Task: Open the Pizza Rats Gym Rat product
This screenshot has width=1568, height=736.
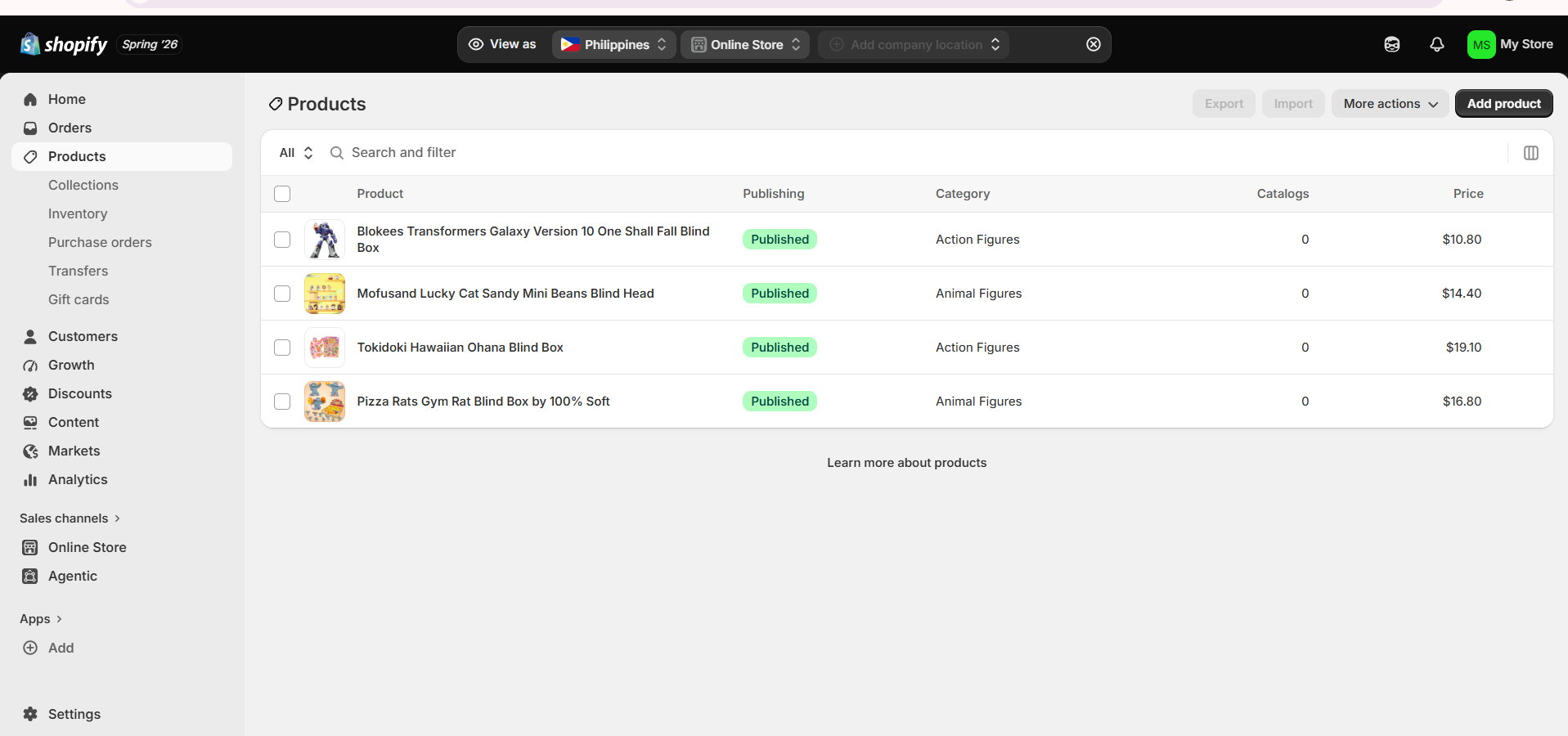Action: click(x=483, y=402)
